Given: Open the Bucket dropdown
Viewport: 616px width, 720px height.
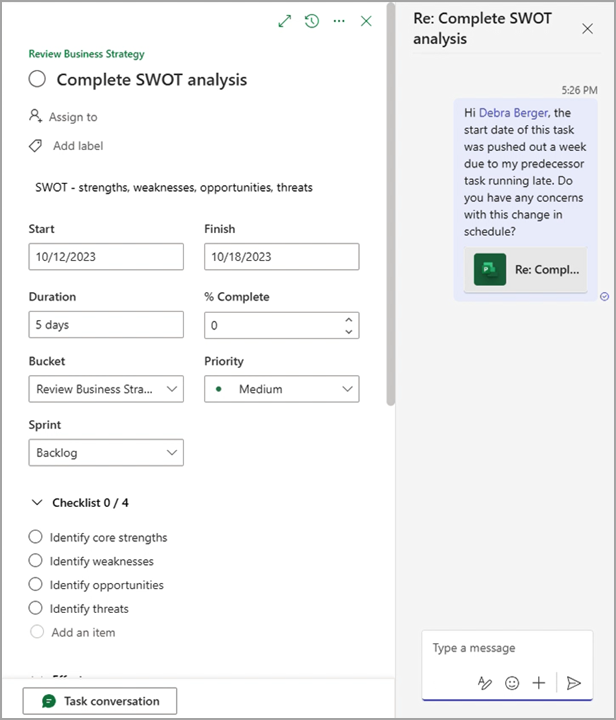Looking at the screenshot, I should pos(106,389).
